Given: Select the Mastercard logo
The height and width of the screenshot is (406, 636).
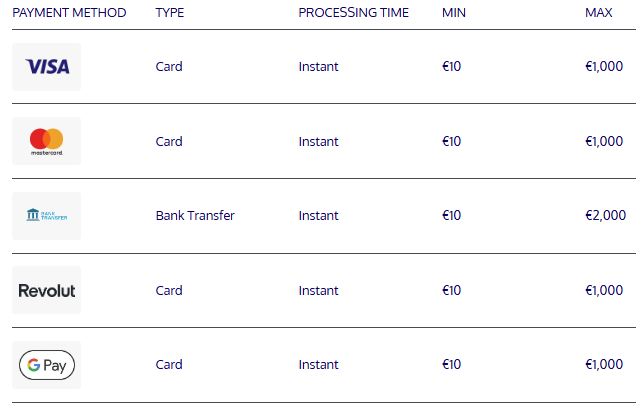Looking at the screenshot, I should coord(46,141).
